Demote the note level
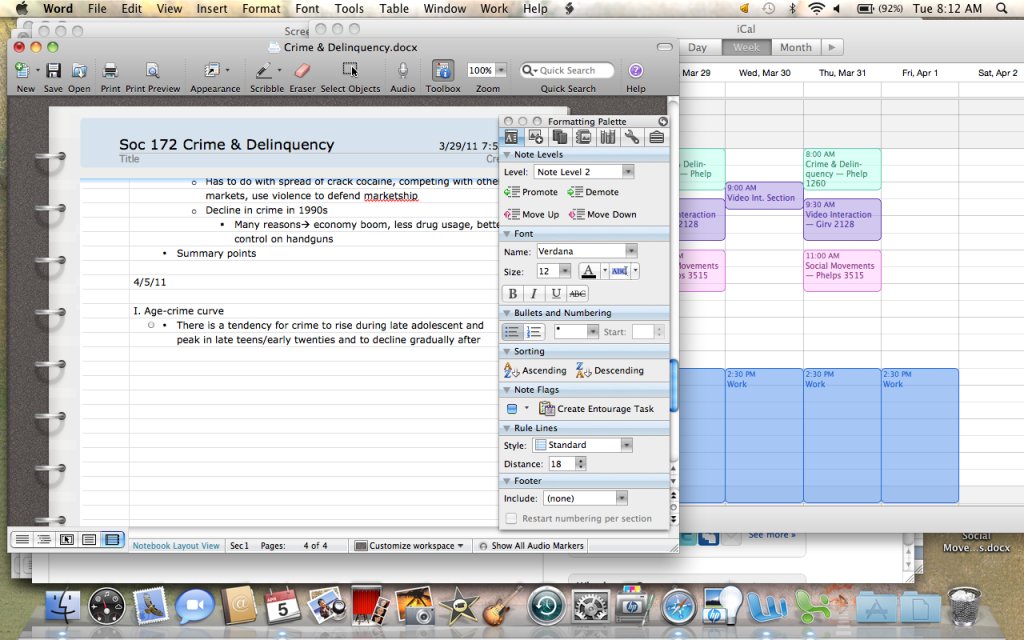This screenshot has height=640, width=1024. [593, 192]
